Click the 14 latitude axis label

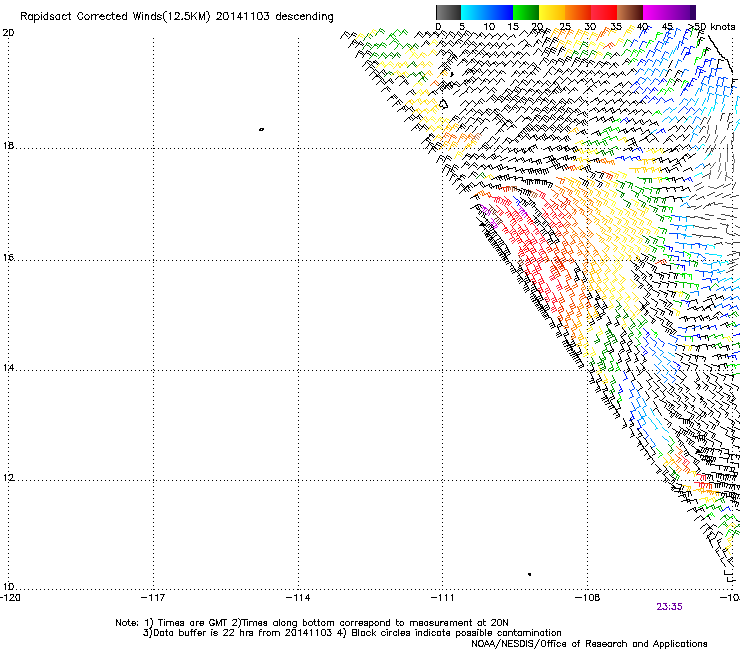8,367
